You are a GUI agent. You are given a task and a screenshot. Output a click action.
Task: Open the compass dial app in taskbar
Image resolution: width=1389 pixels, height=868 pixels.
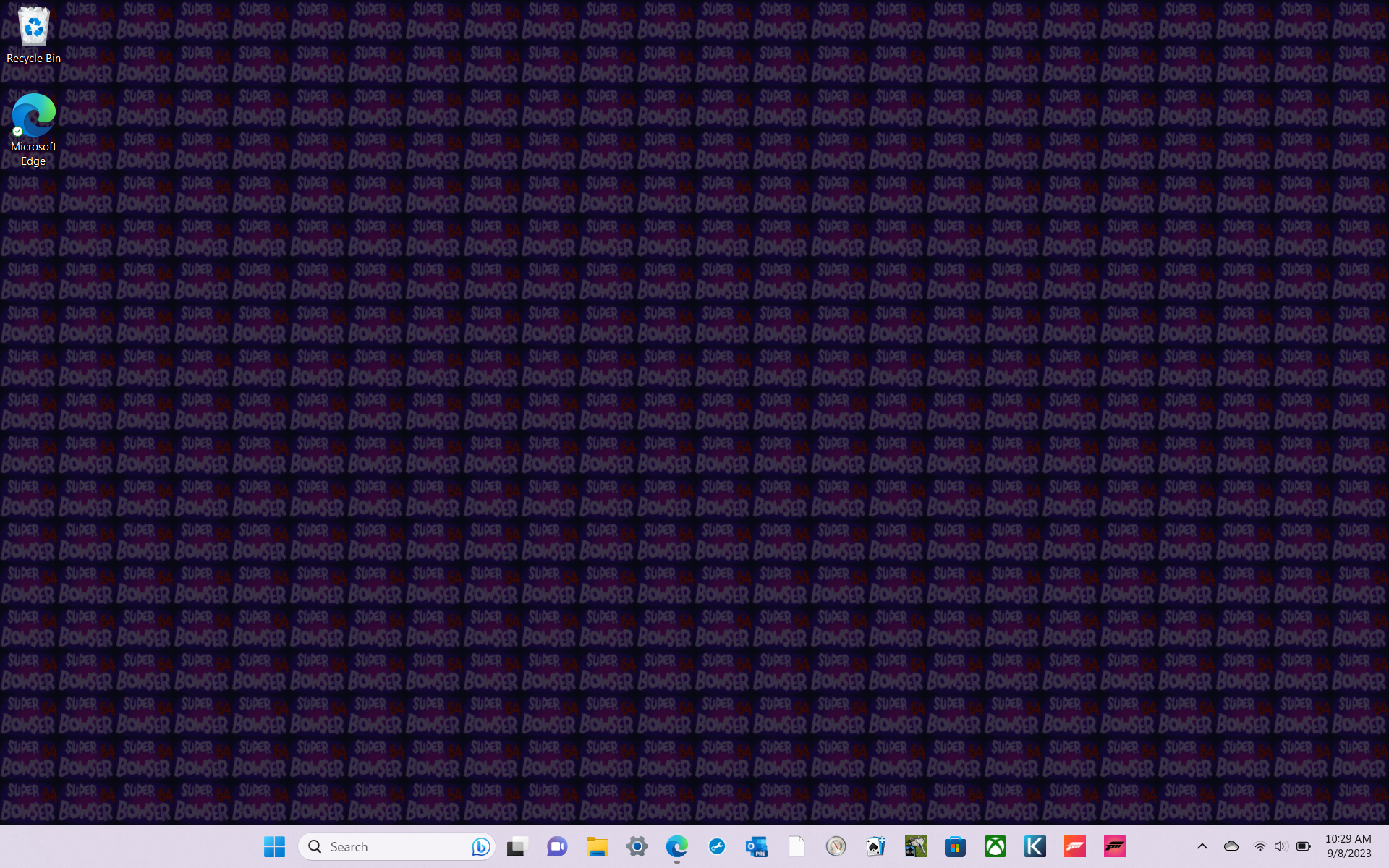click(x=836, y=846)
